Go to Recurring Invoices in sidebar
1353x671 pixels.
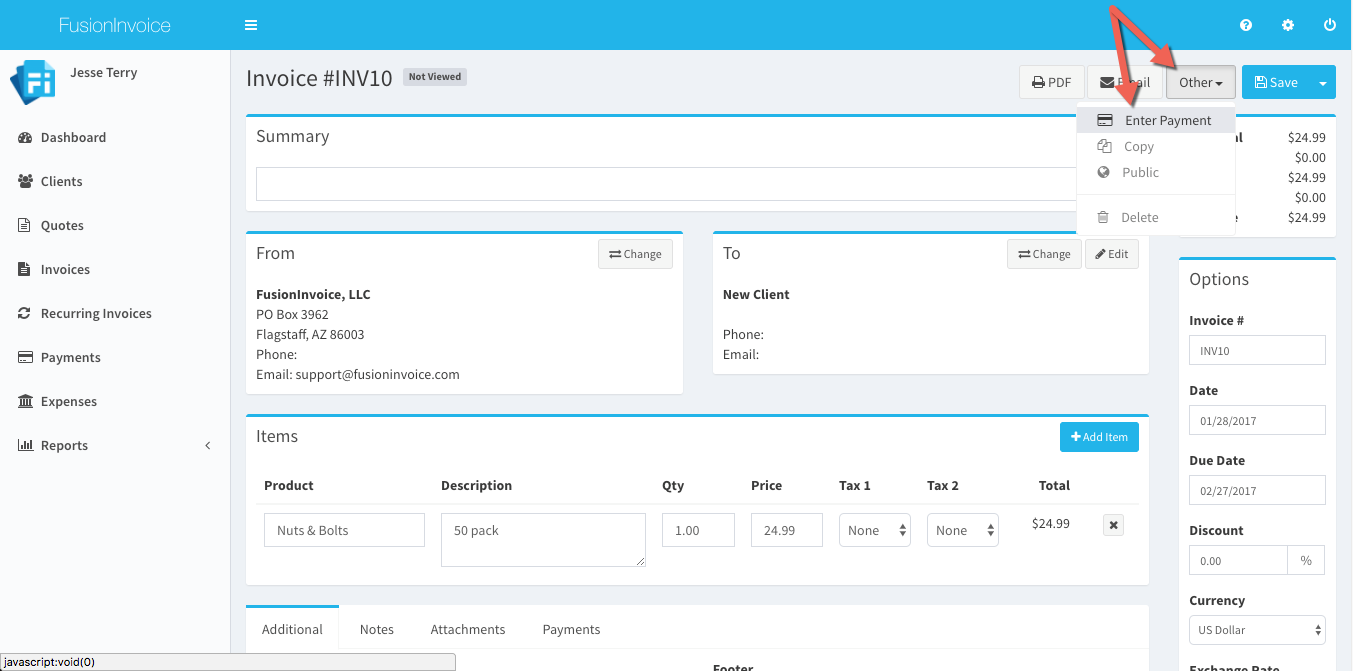tap(96, 313)
